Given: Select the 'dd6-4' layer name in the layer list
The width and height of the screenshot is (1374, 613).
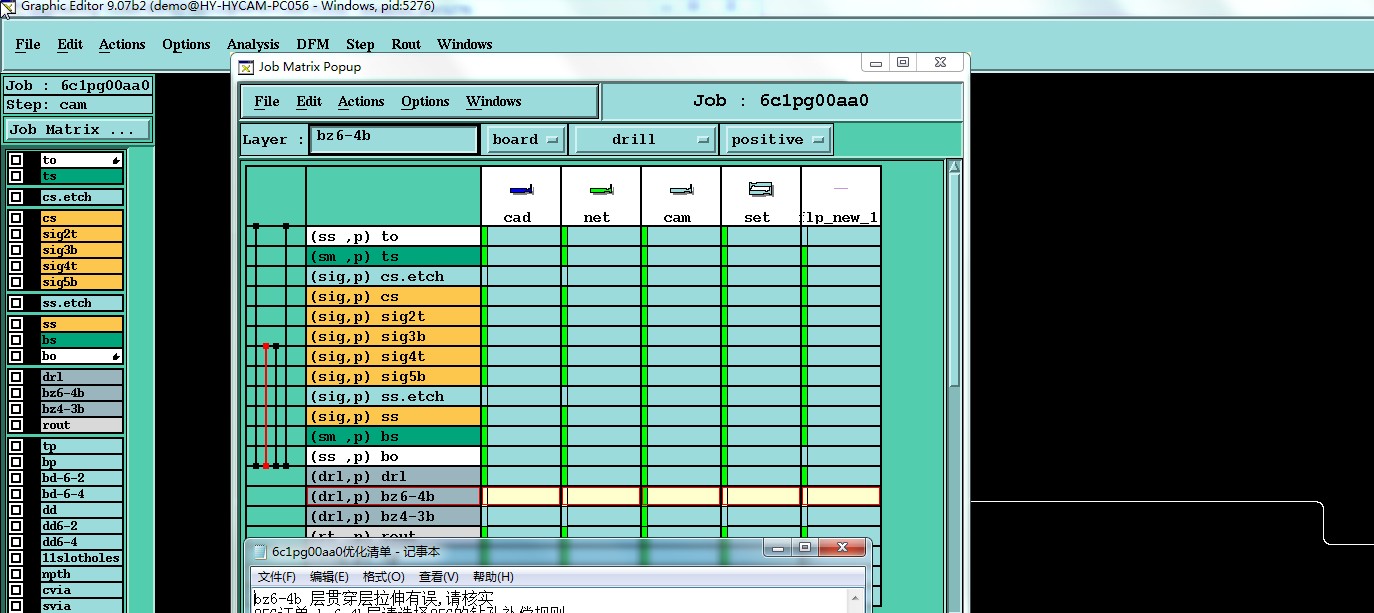Looking at the screenshot, I should tap(81, 542).
